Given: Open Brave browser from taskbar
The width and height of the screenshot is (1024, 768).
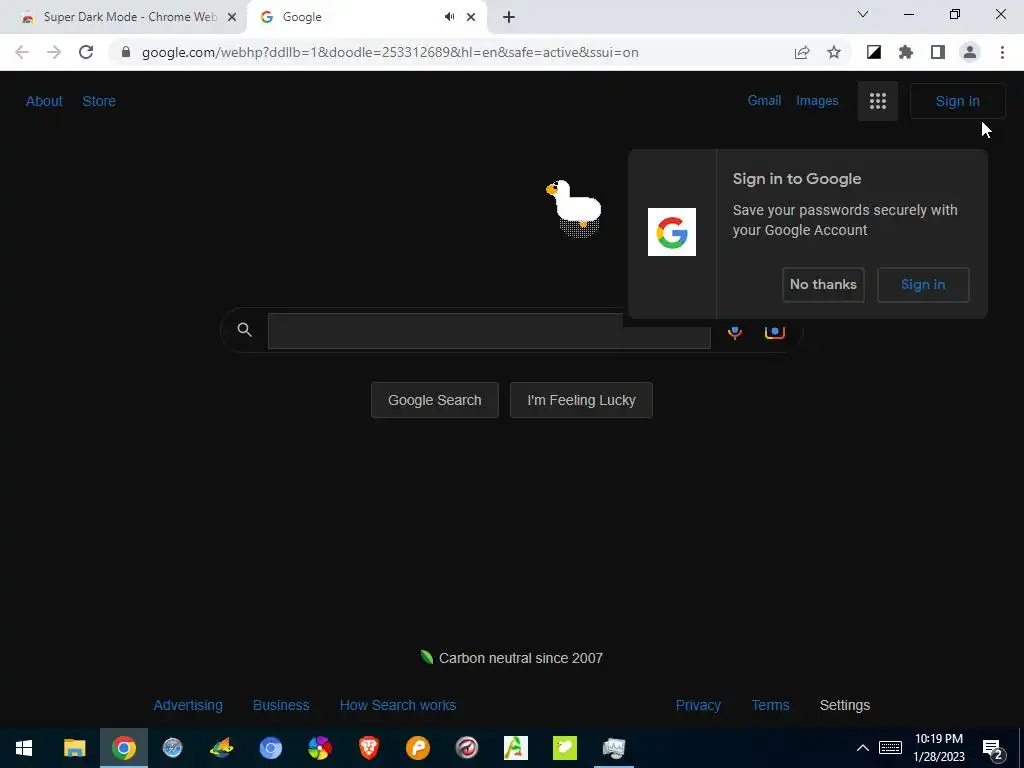Looking at the screenshot, I should (368, 748).
